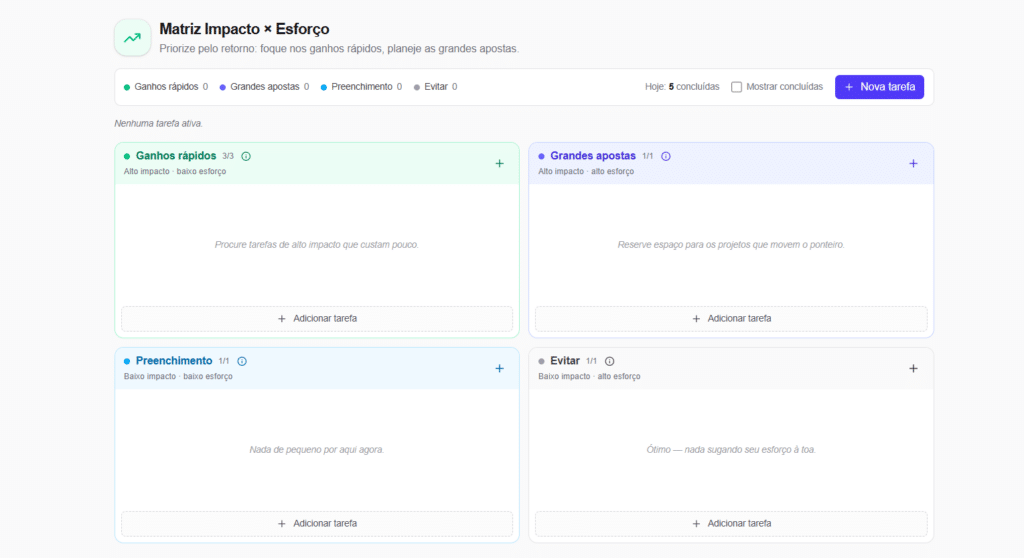1024x558 pixels.
Task: Click 'Baixo impacto · alto esforço' subtitle
Action: [589, 376]
